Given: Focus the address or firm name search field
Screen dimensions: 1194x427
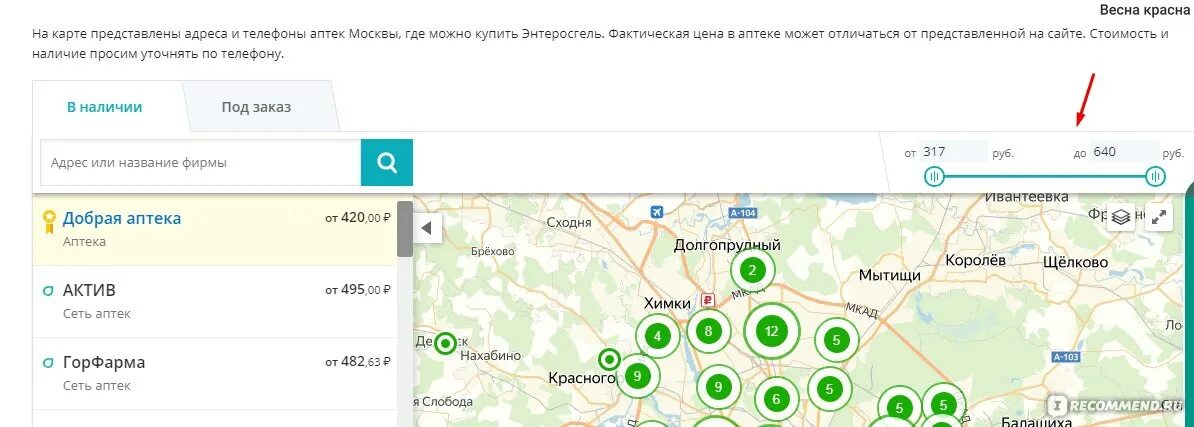Looking at the screenshot, I should [x=200, y=162].
